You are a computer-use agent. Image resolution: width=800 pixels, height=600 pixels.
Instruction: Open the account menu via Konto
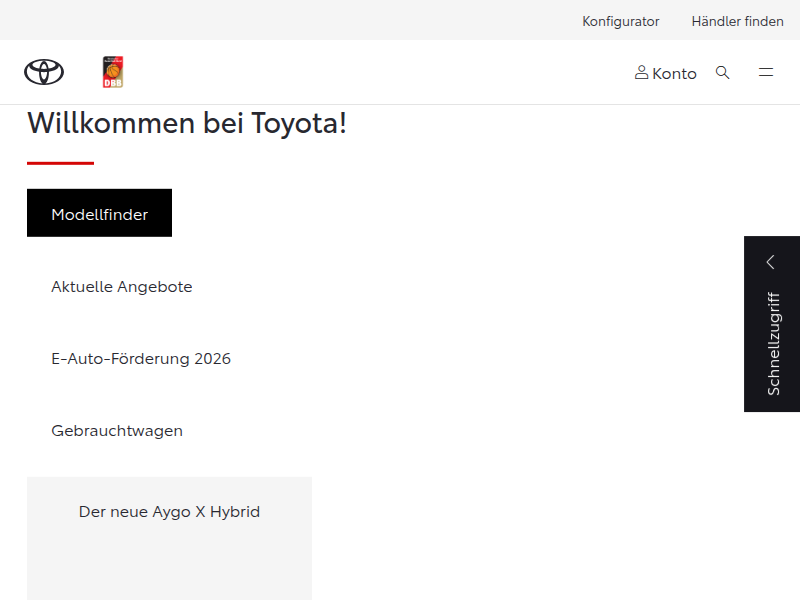click(x=665, y=72)
